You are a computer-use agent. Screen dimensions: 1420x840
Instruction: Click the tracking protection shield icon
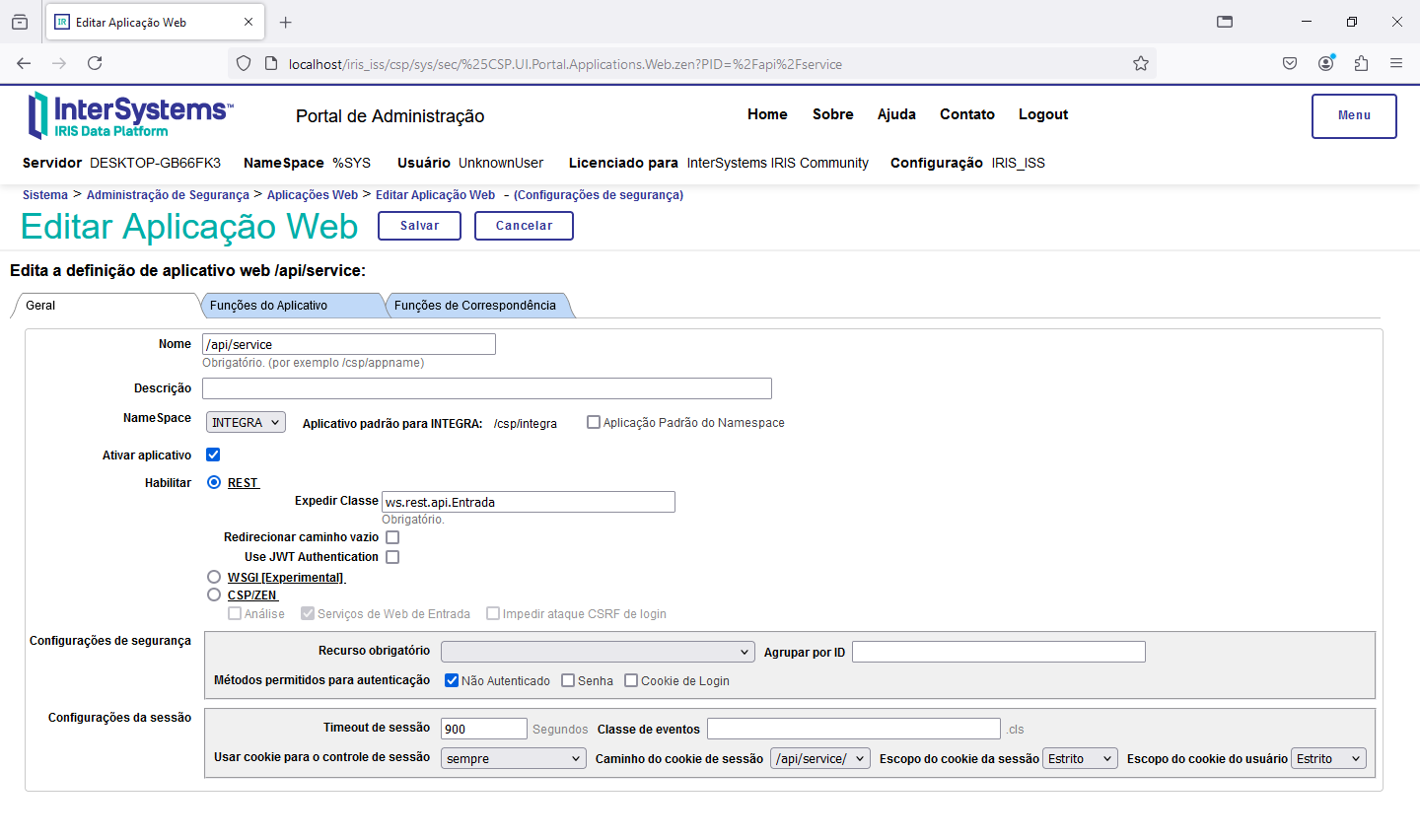point(244,64)
